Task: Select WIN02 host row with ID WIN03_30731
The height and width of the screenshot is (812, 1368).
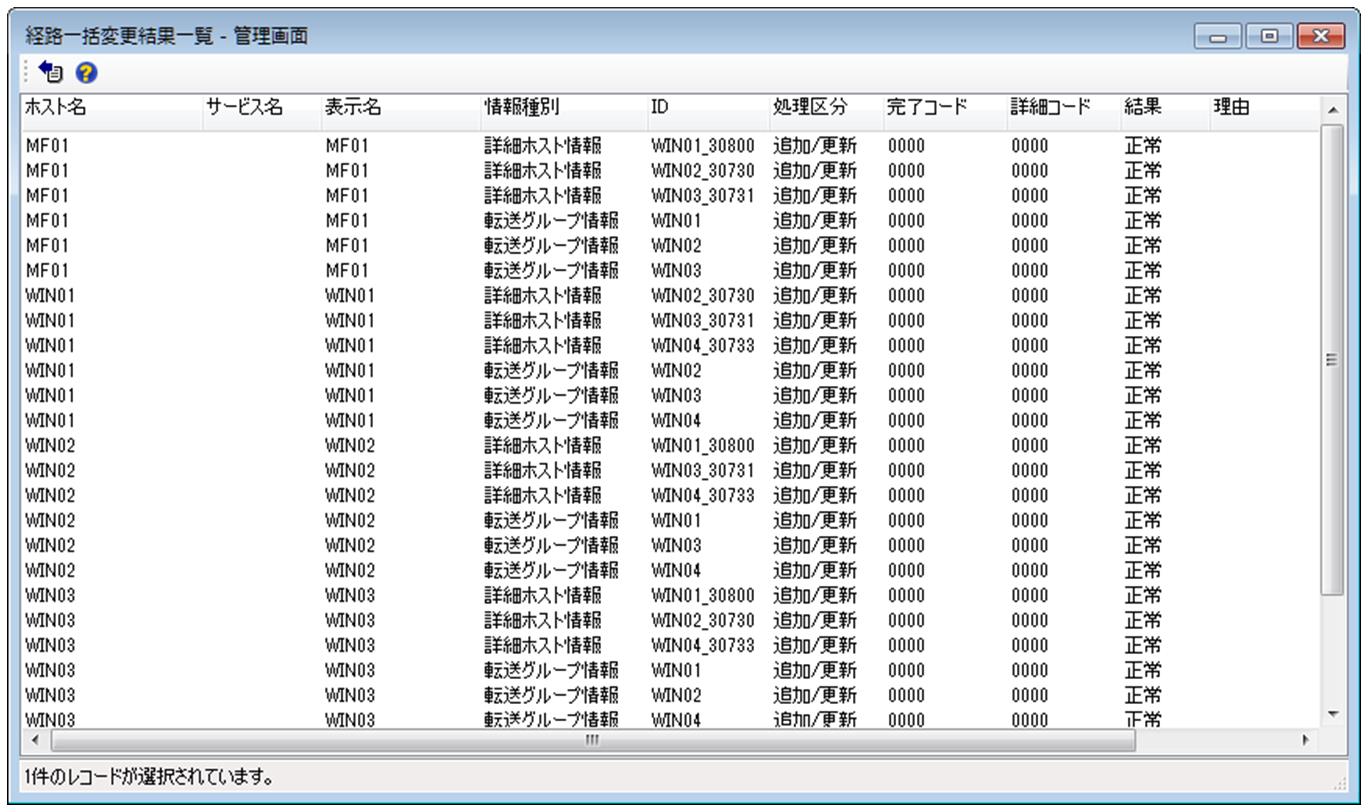Action: 671,470
